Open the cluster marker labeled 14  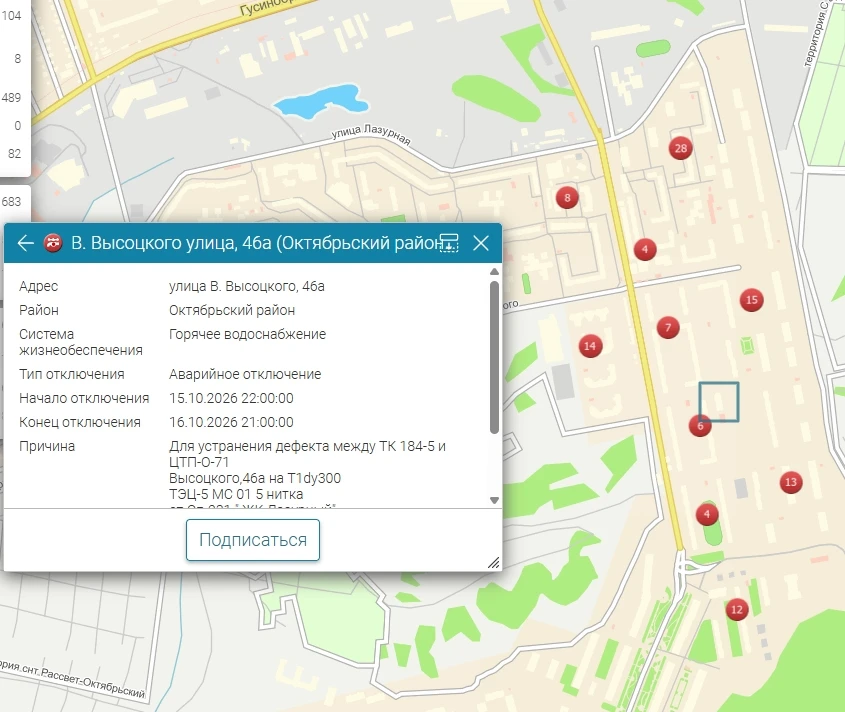click(x=590, y=346)
